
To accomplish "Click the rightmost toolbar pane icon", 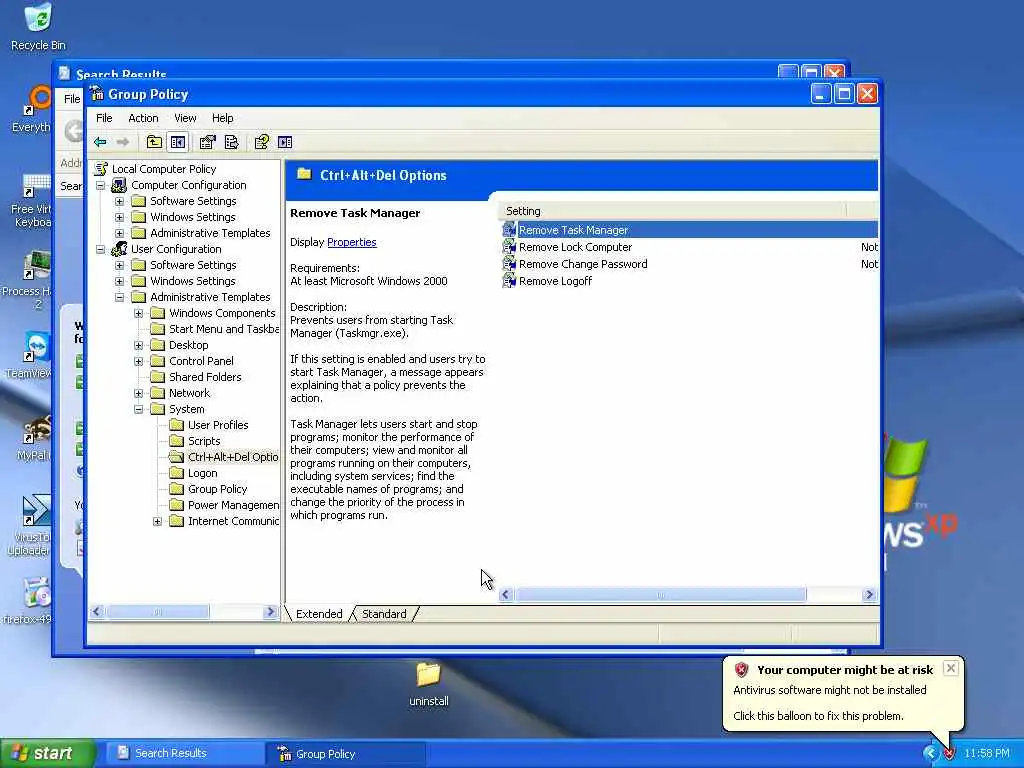I will pos(285,142).
